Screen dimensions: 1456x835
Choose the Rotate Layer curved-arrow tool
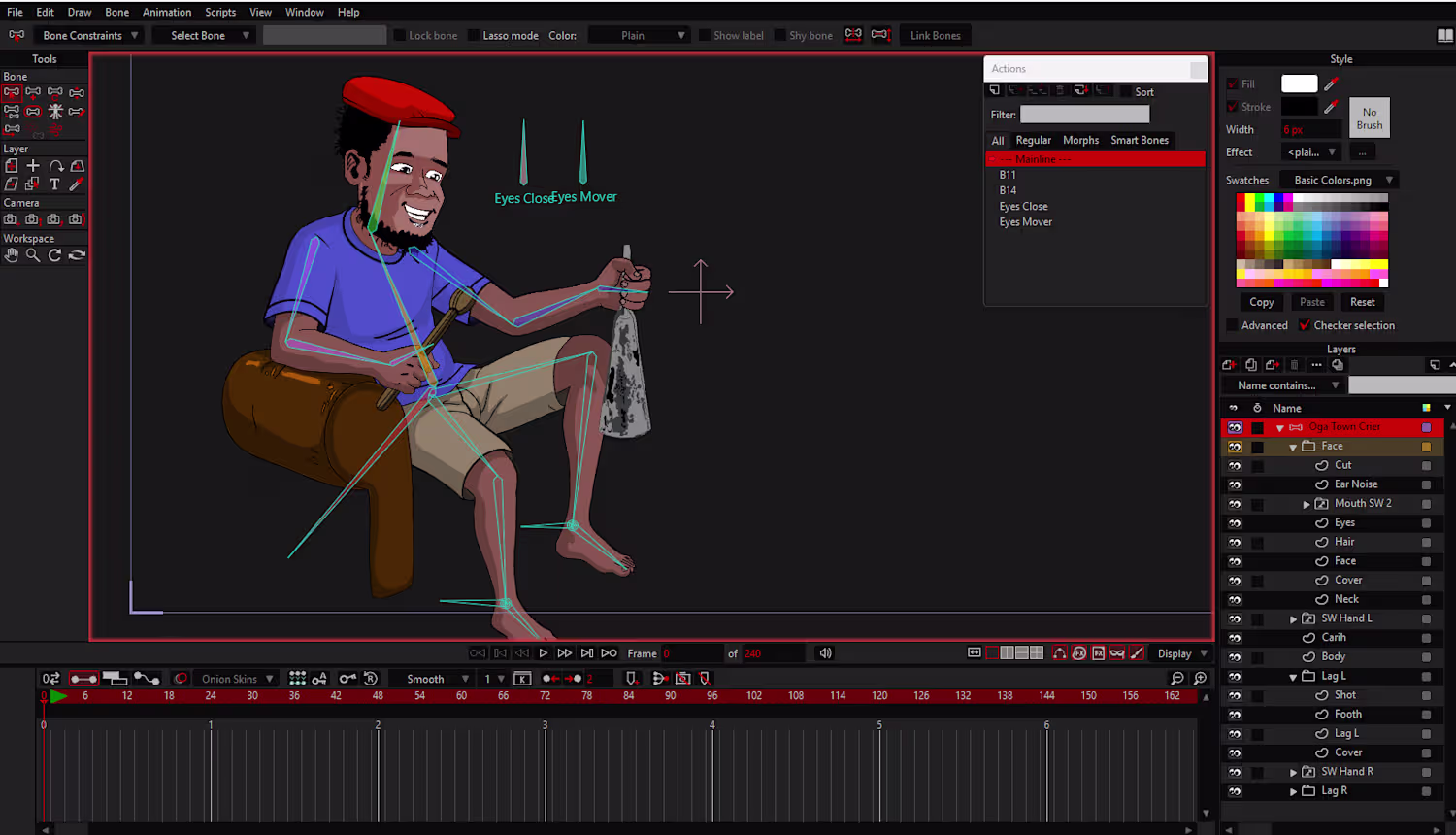point(54,166)
